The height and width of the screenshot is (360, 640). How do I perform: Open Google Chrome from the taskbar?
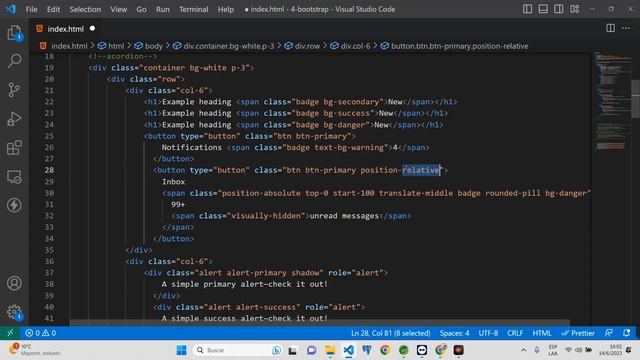[384, 350]
